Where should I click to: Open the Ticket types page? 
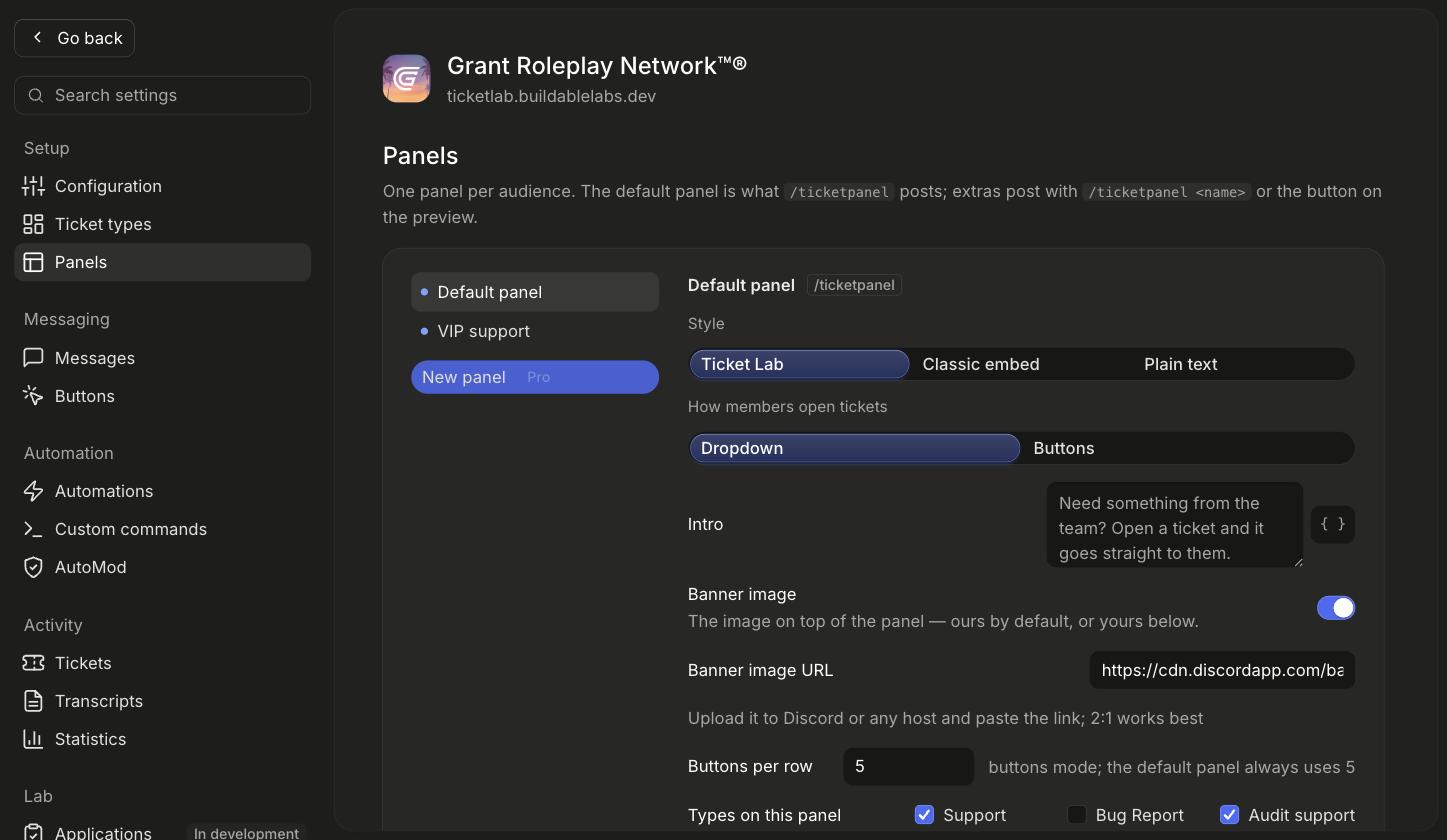click(162, 224)
